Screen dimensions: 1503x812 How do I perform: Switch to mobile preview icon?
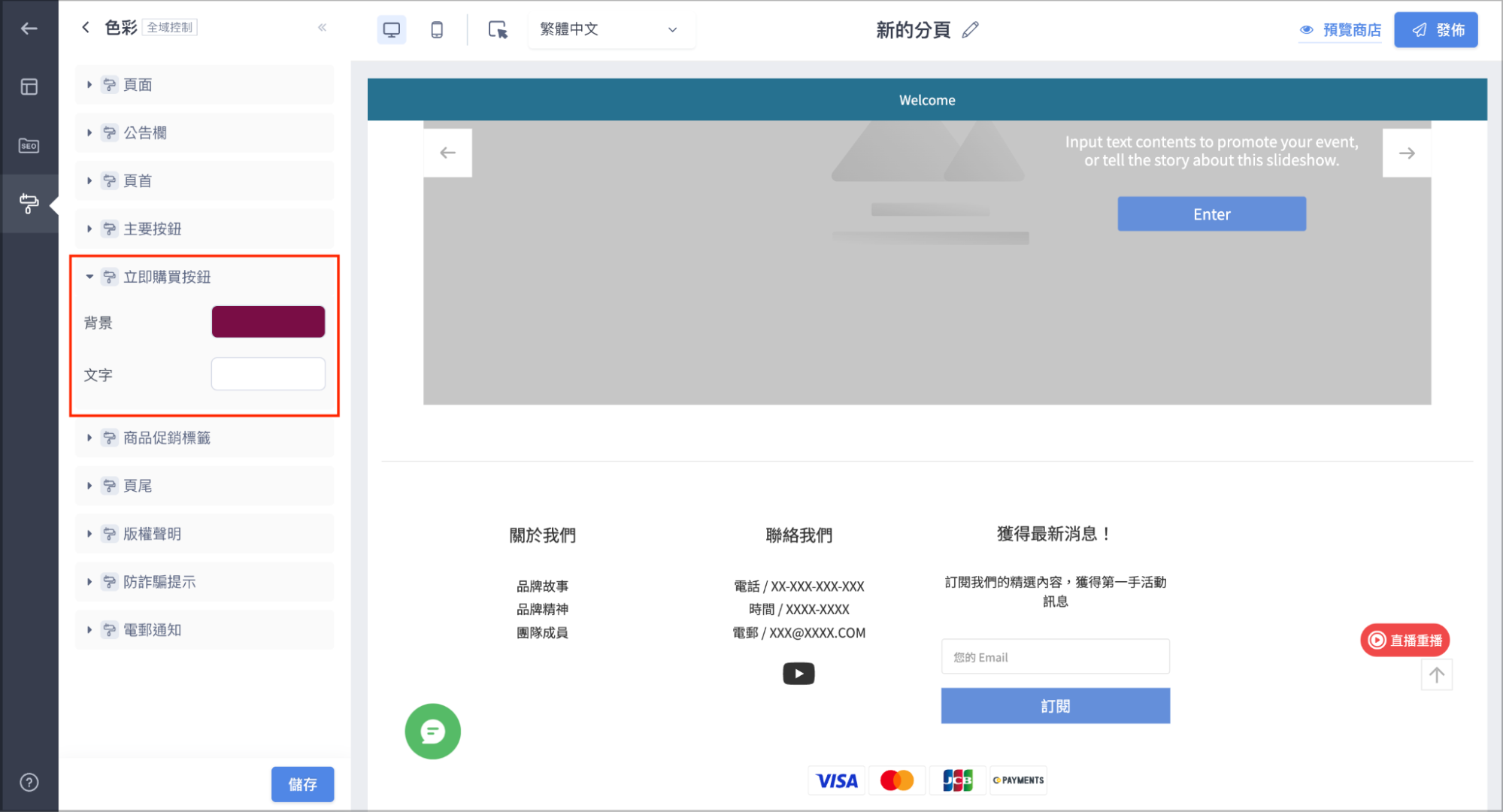click(x=437, y=29)
